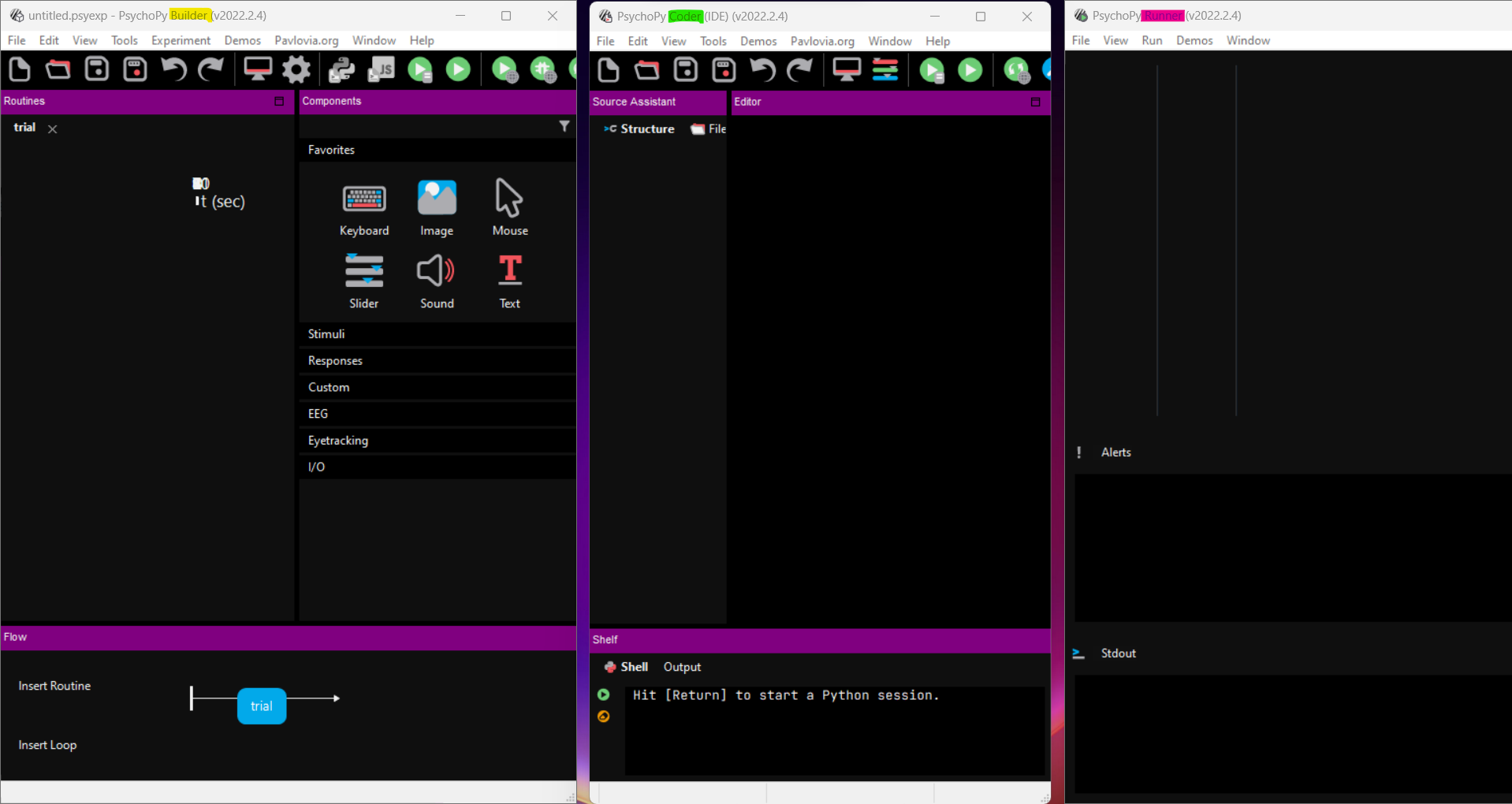1512x804 pixels.
Task: Expand the Eyetracking components section
Action: point(337,441)
